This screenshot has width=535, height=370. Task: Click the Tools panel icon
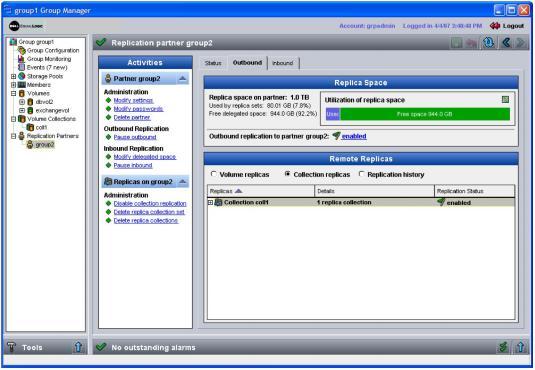(12, 347)
